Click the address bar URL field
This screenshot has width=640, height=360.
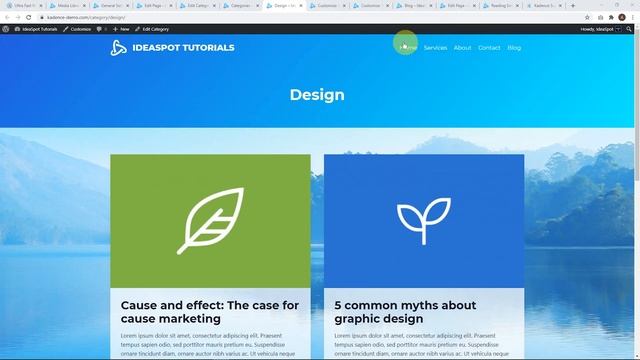click(x=310, y=18)
